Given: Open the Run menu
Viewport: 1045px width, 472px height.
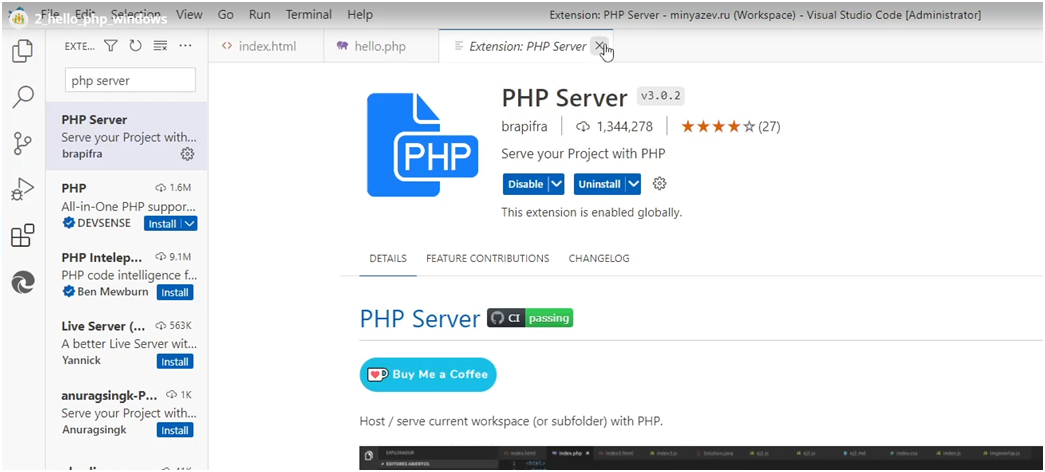Looking at the screenshot, I should point(260,14).
